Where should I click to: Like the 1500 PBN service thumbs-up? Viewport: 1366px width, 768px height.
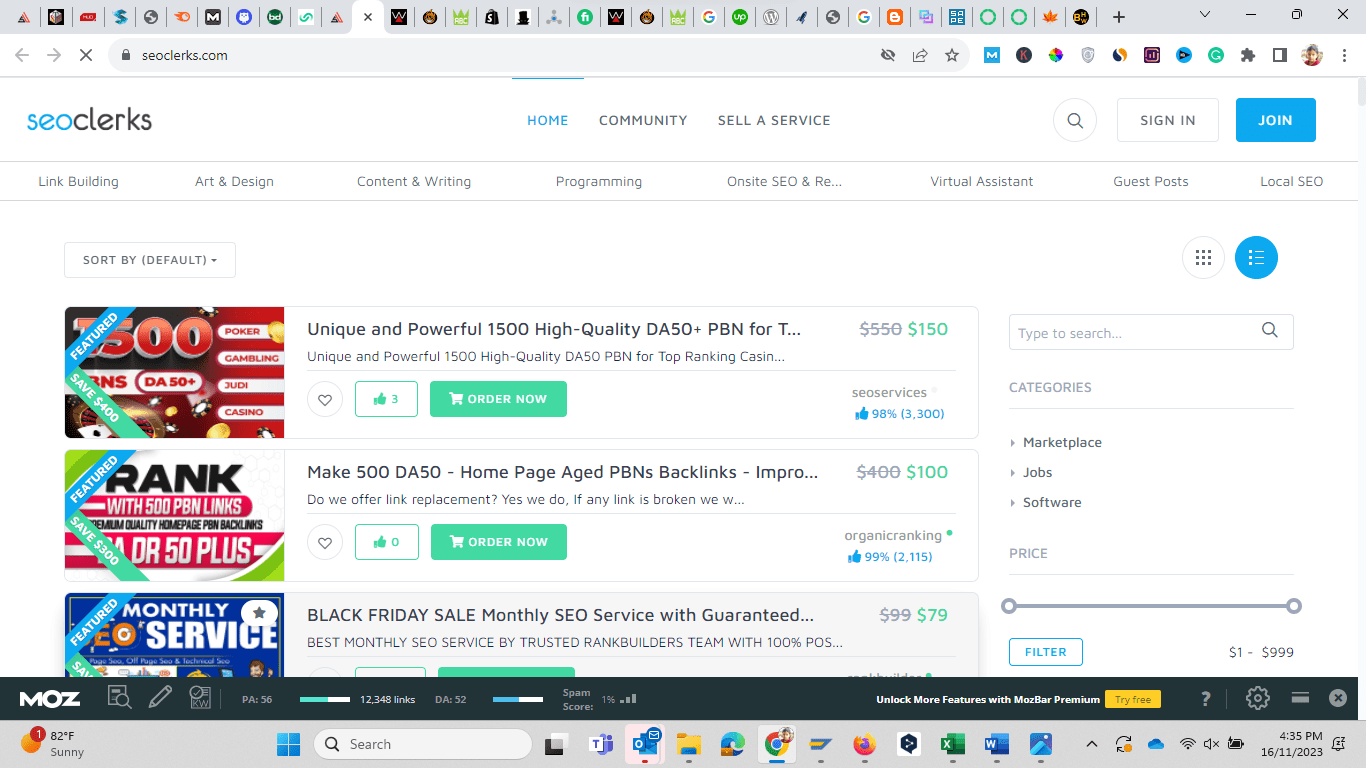(x=386, y=399)
